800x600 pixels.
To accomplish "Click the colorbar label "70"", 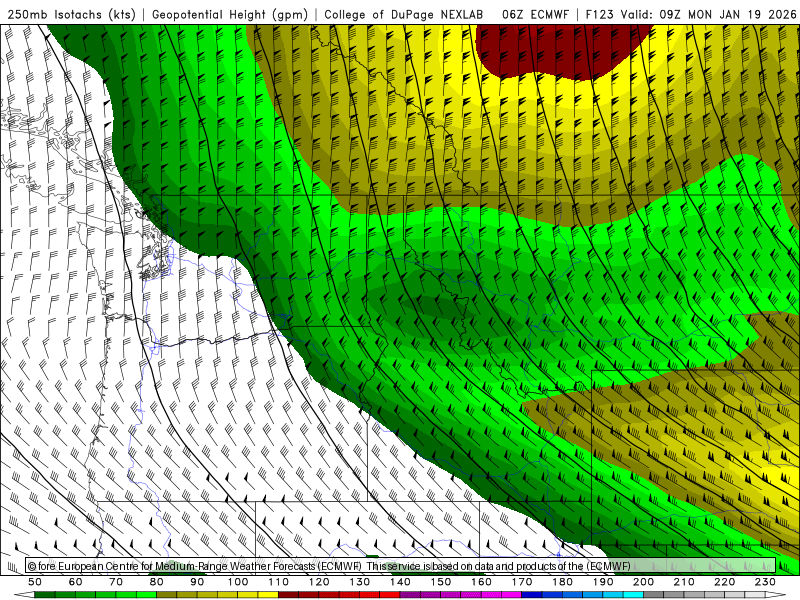I will (116, 582).
